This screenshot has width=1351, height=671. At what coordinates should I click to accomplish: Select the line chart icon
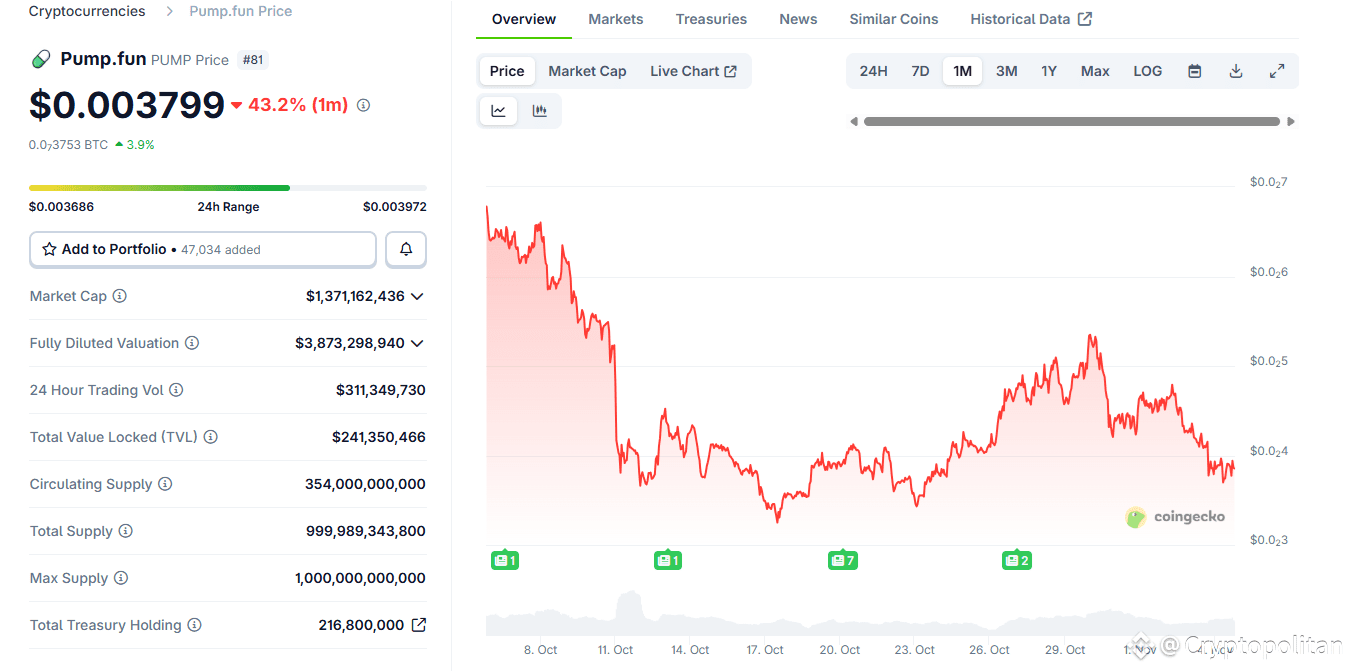coord(498,110)
